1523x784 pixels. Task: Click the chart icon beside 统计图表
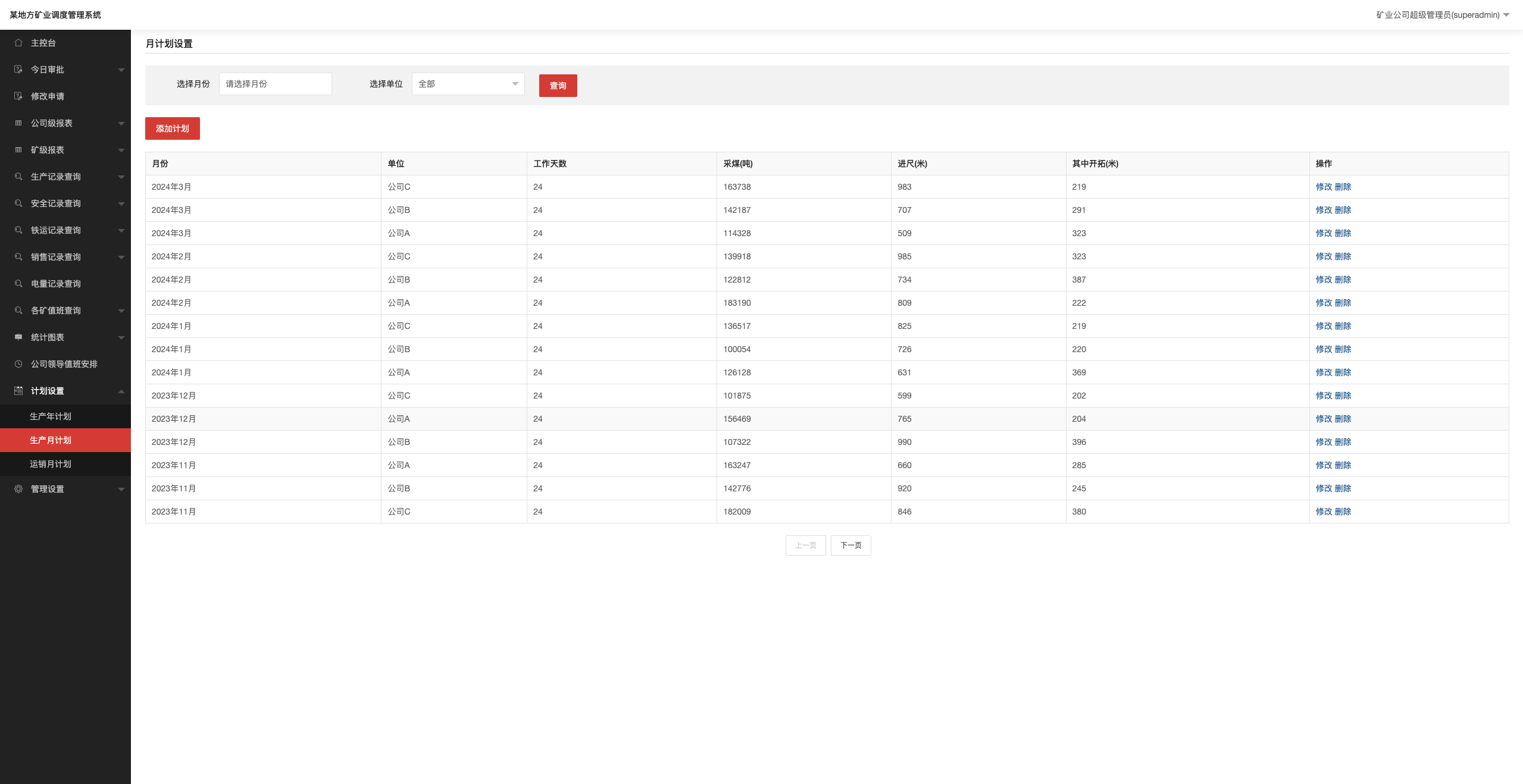coord(18,337)
